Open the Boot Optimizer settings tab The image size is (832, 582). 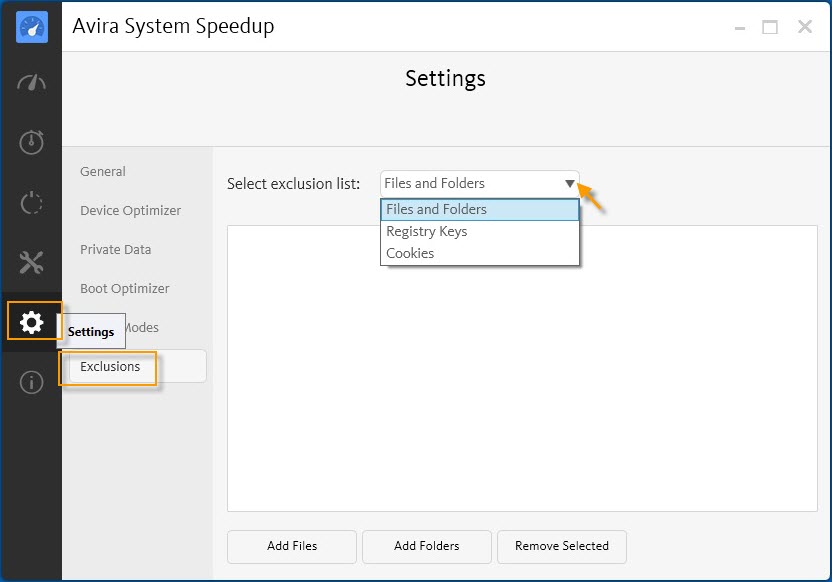pos(125,289)
